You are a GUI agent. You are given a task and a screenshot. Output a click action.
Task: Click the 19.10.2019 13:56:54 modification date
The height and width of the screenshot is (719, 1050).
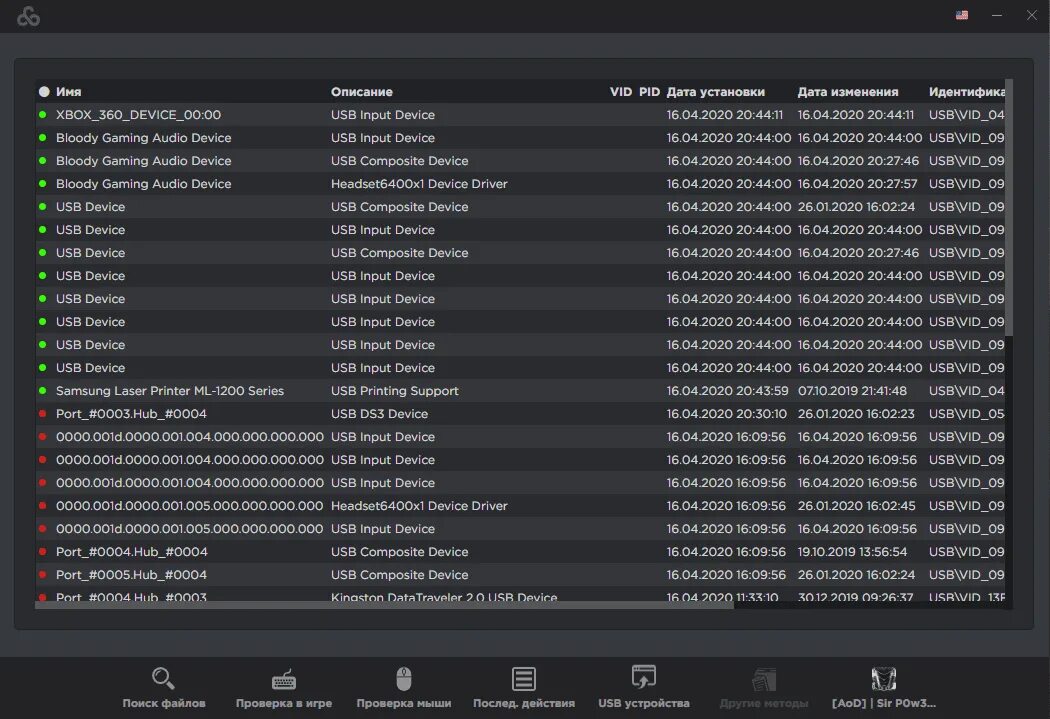[x=852, y=552]
